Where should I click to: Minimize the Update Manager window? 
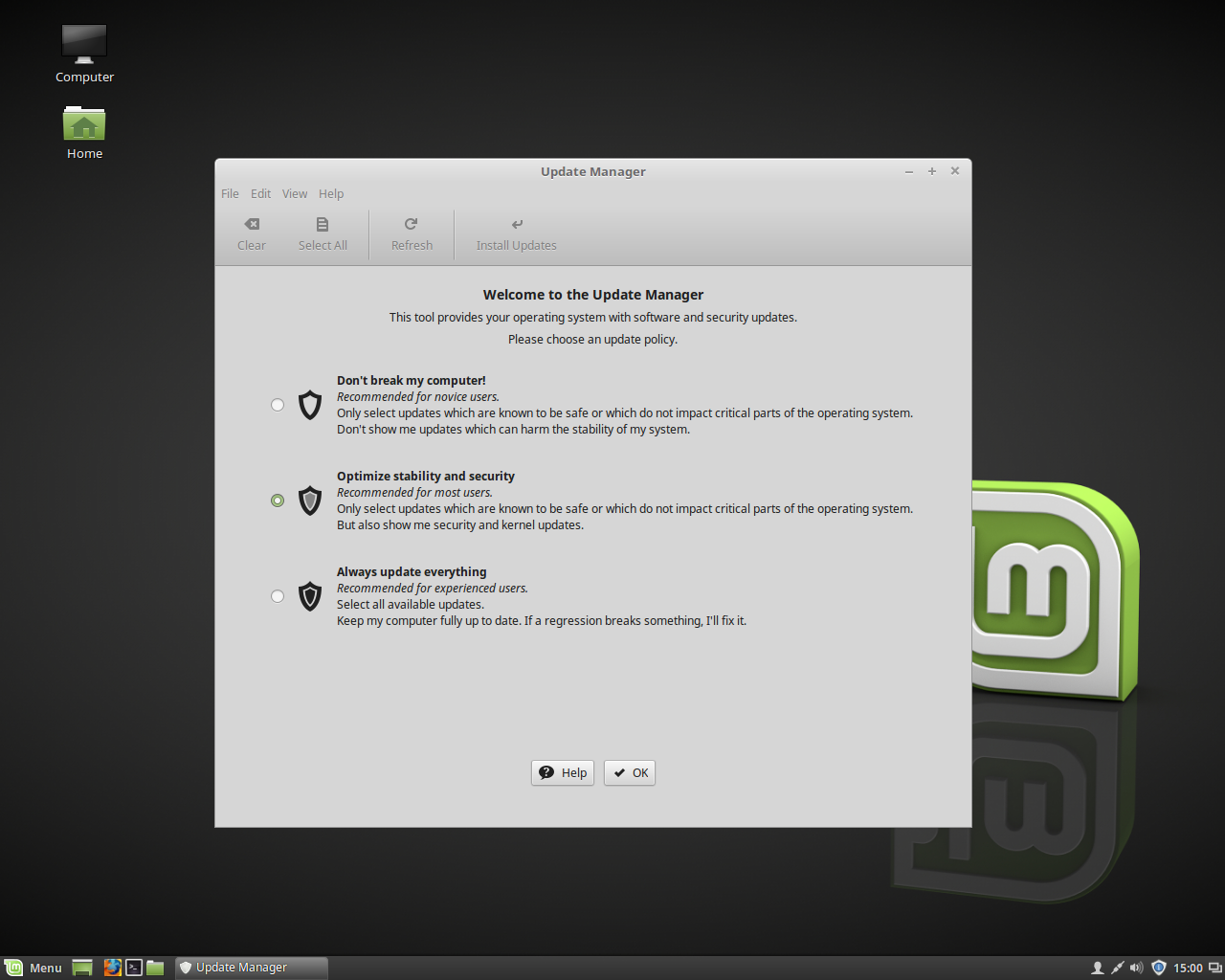[x=909, y=171]
